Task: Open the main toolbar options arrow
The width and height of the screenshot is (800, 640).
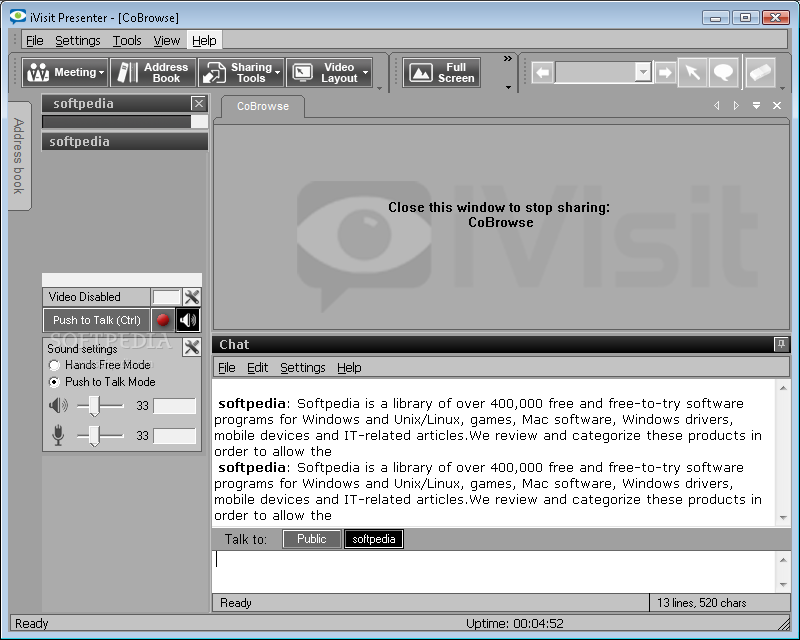Action: click(x=379, y=88)
